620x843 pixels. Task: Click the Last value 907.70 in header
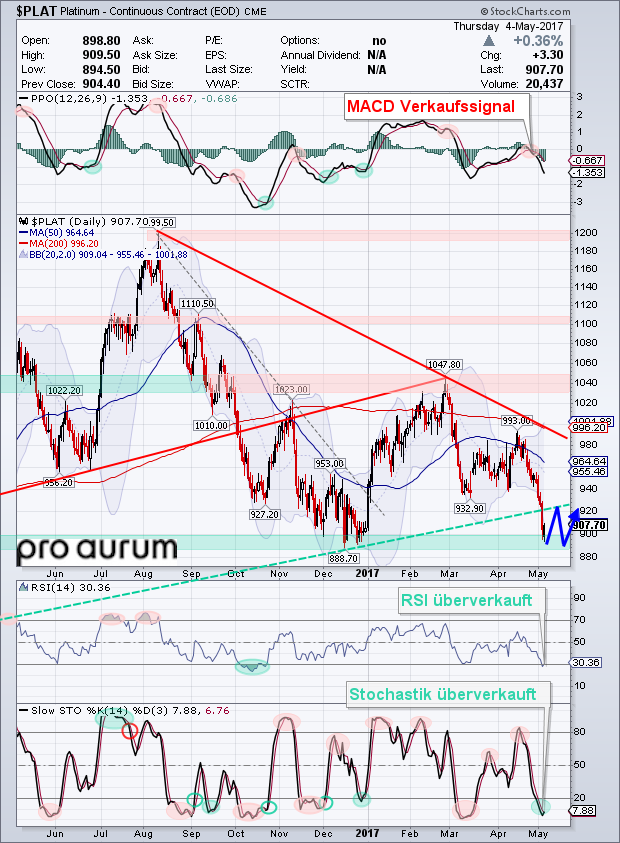point(544,69)
